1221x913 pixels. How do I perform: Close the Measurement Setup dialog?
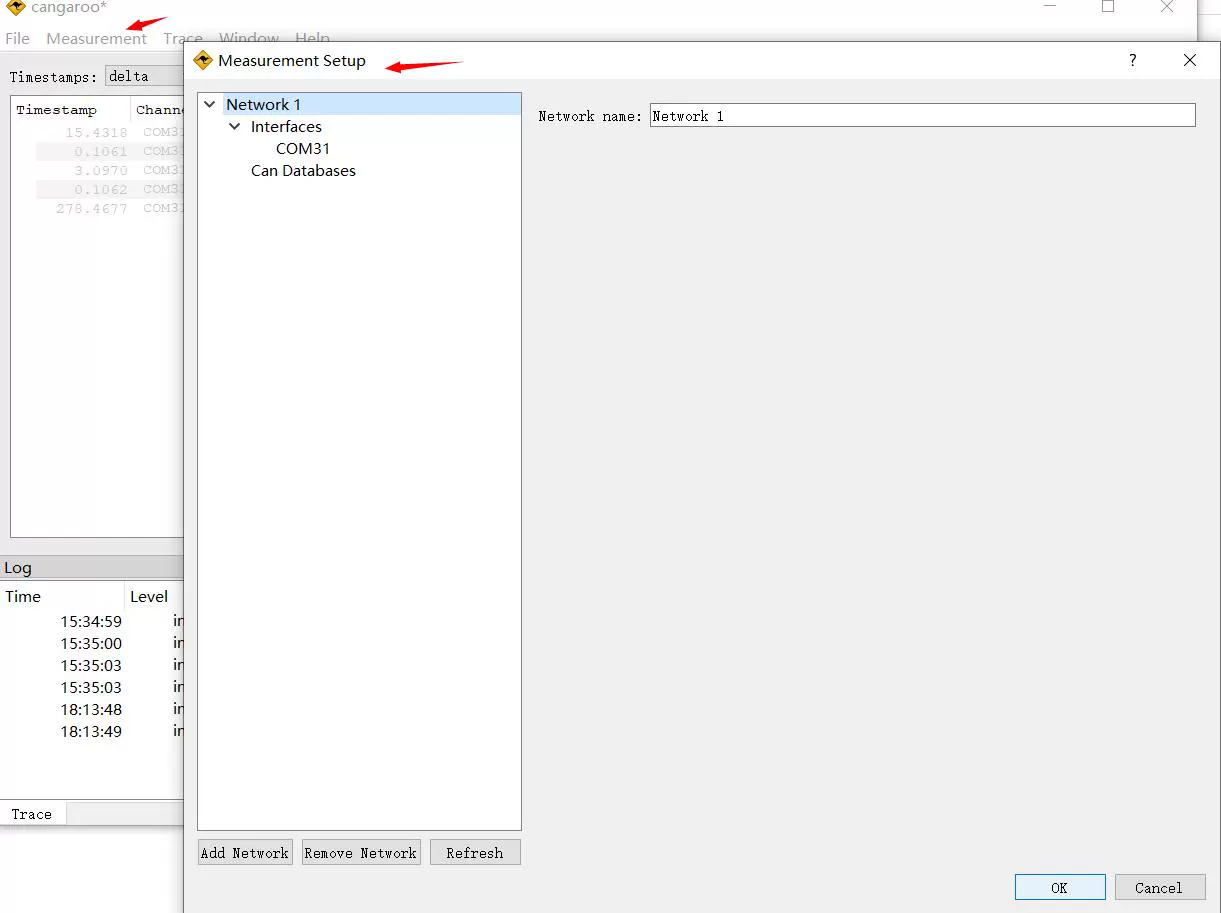[1190, 60]
